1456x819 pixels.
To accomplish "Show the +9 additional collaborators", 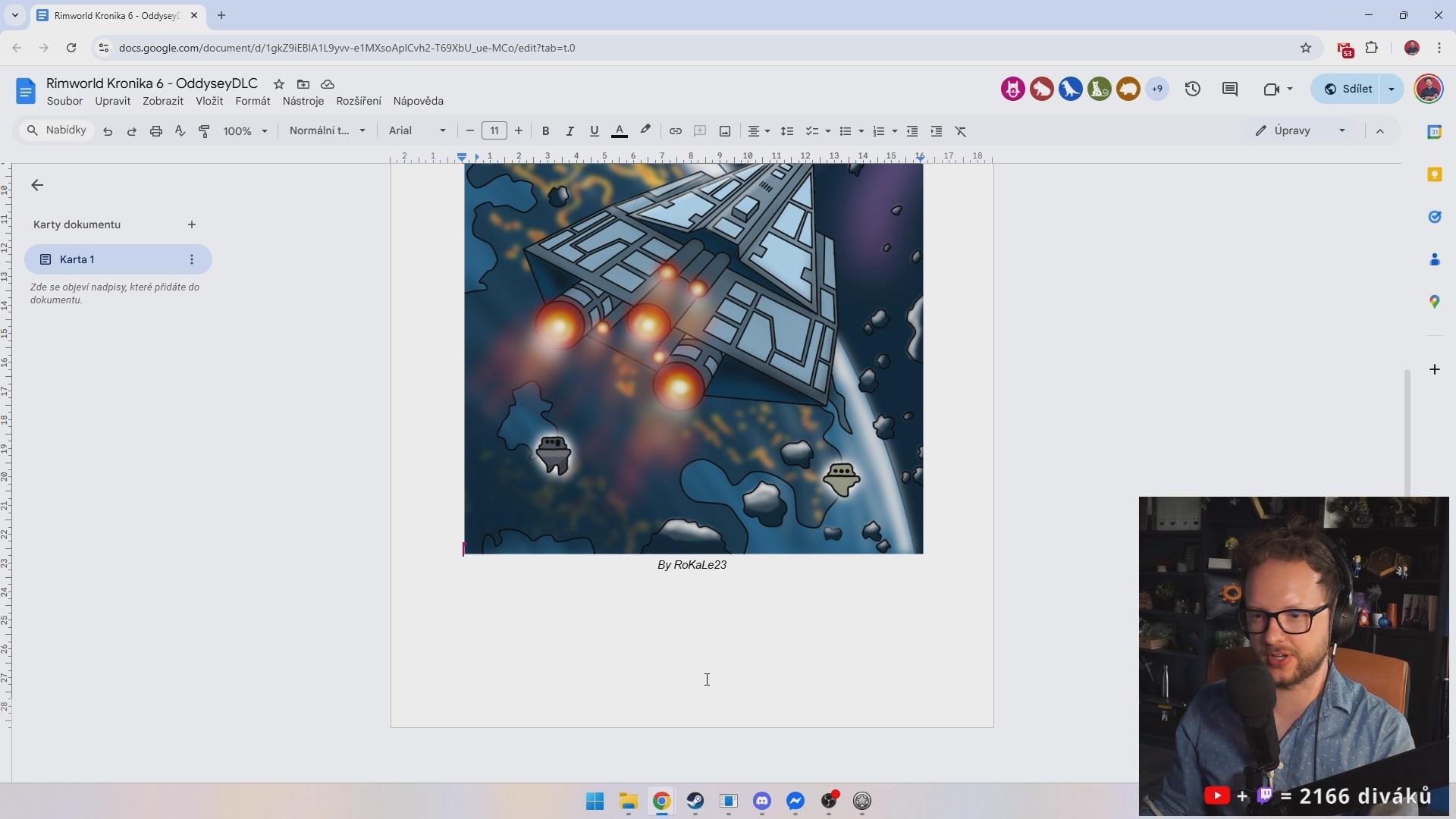I will (x=1157, y=89).
